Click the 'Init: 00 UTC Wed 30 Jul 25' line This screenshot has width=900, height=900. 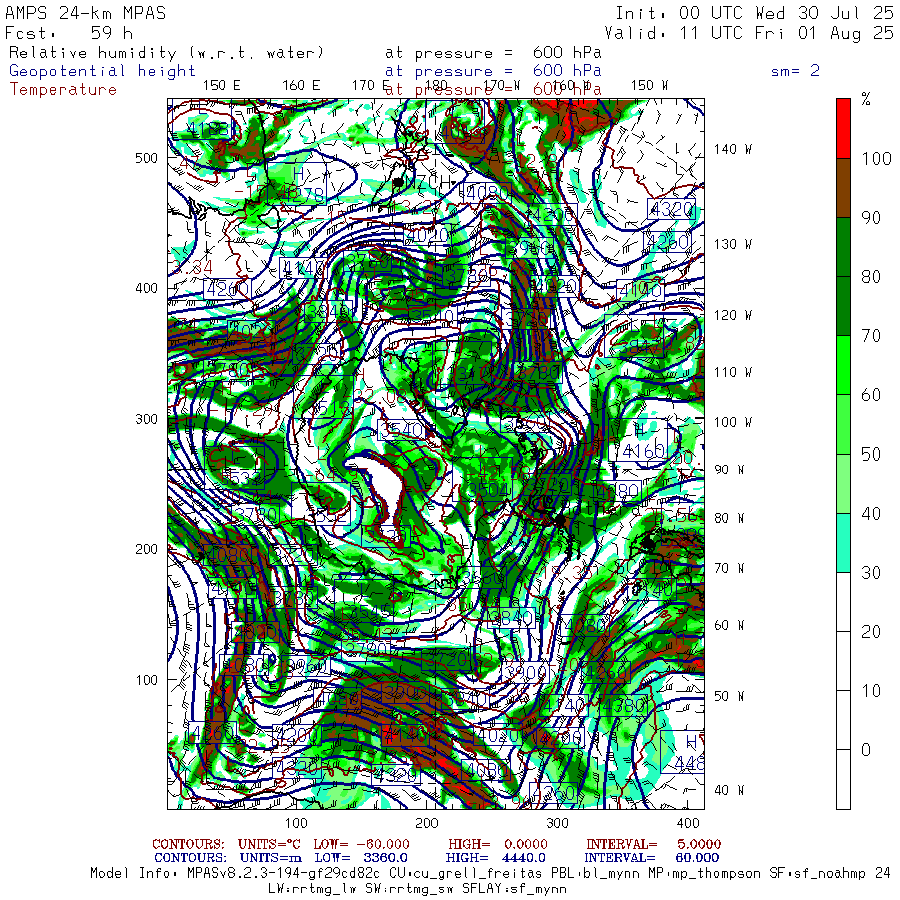[x=754, y=13]
